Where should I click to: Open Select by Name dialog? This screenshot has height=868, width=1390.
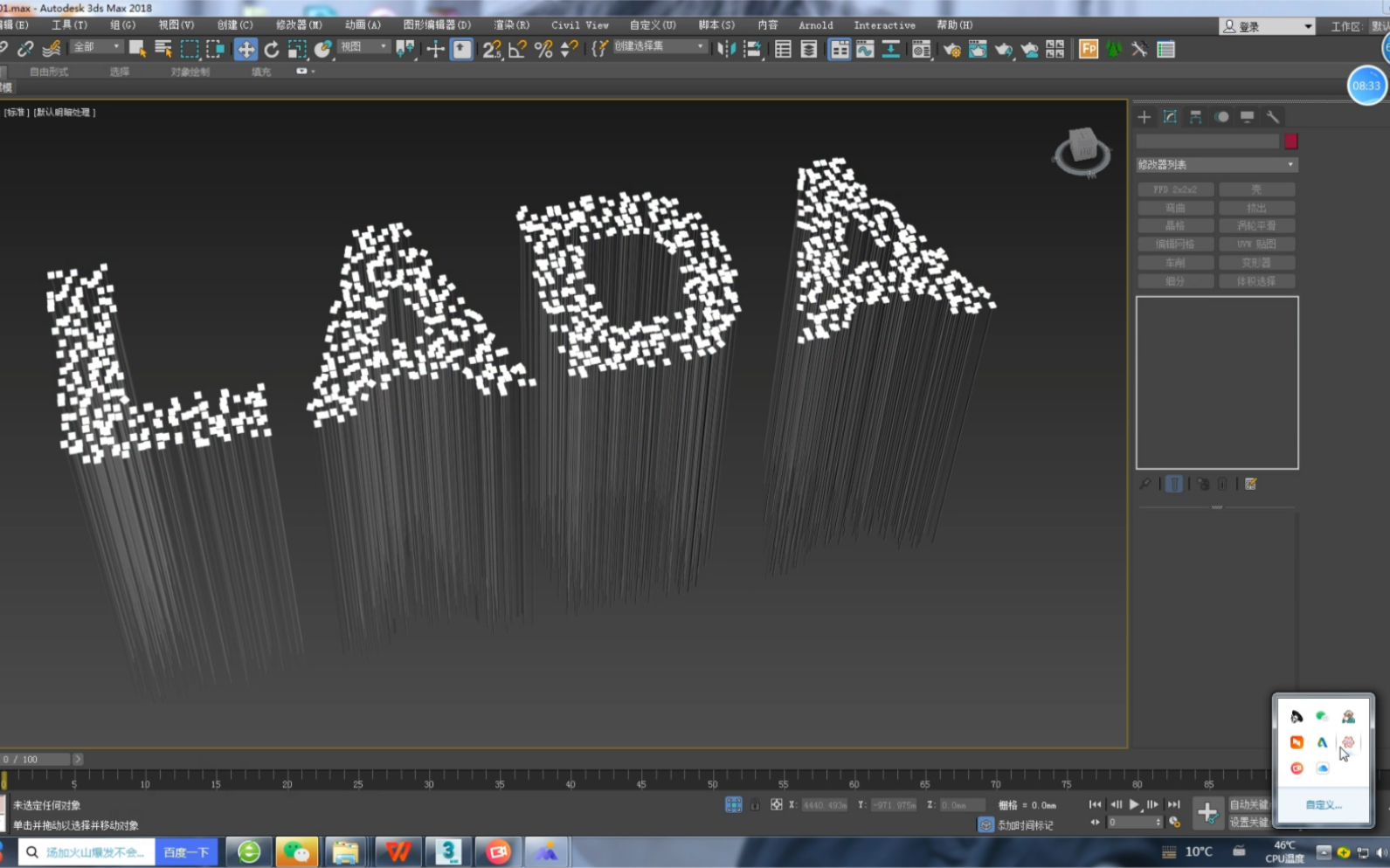163,49
